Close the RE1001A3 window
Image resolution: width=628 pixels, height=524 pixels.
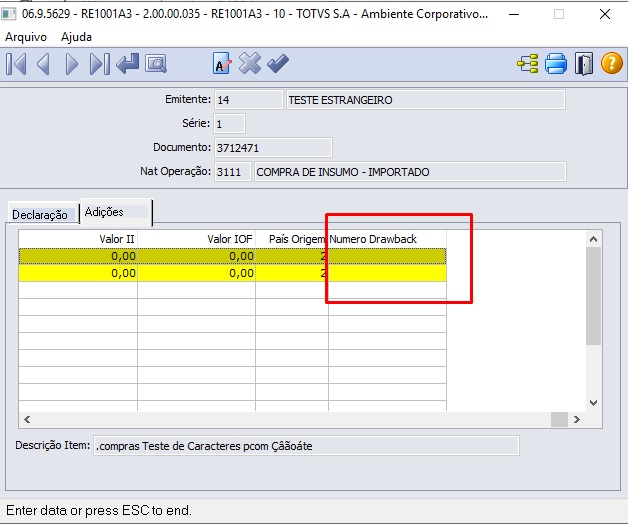click(x=605, y=14)
